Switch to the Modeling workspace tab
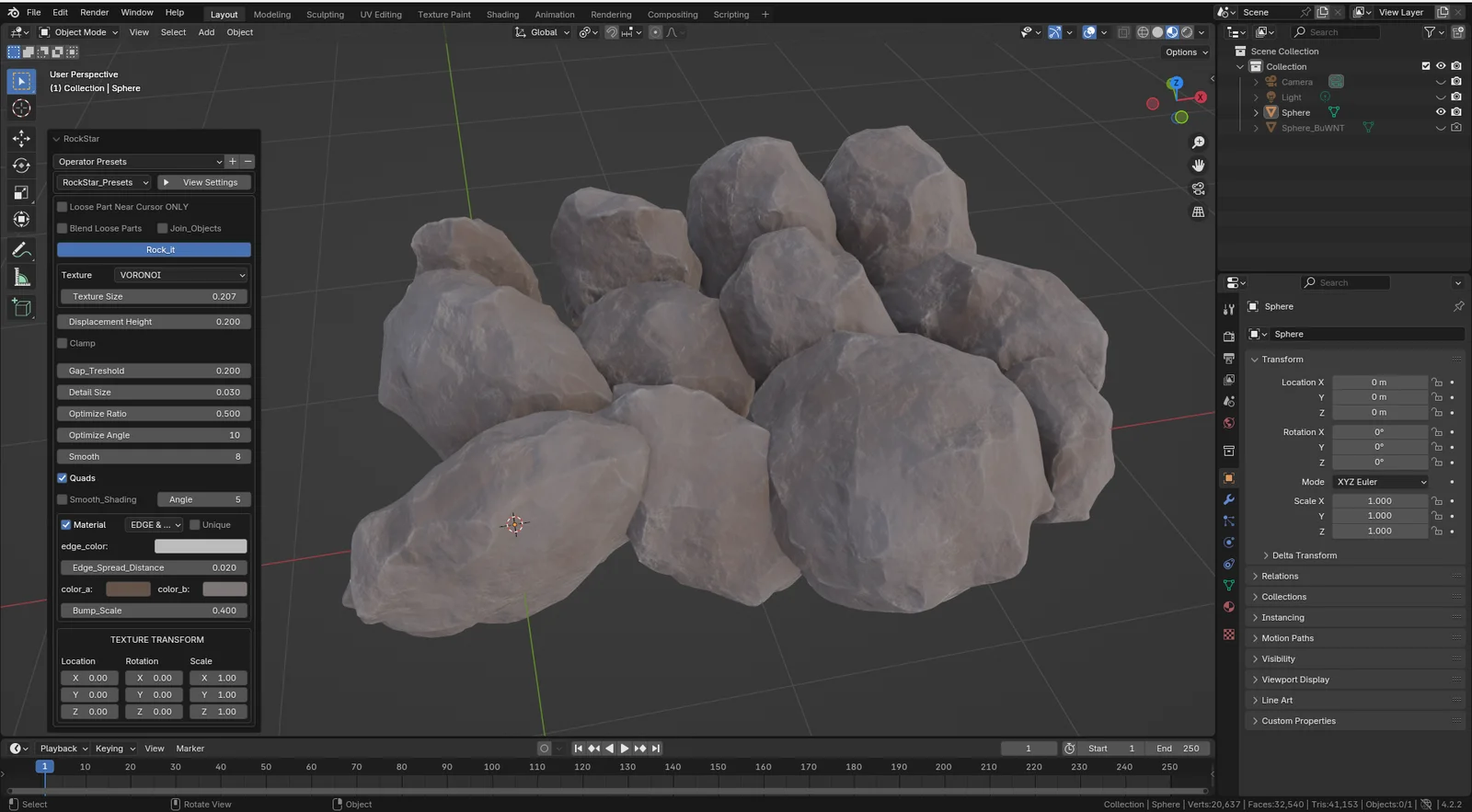The height and width of the screenshot is (812, 1472). click(x=272, y=15)
